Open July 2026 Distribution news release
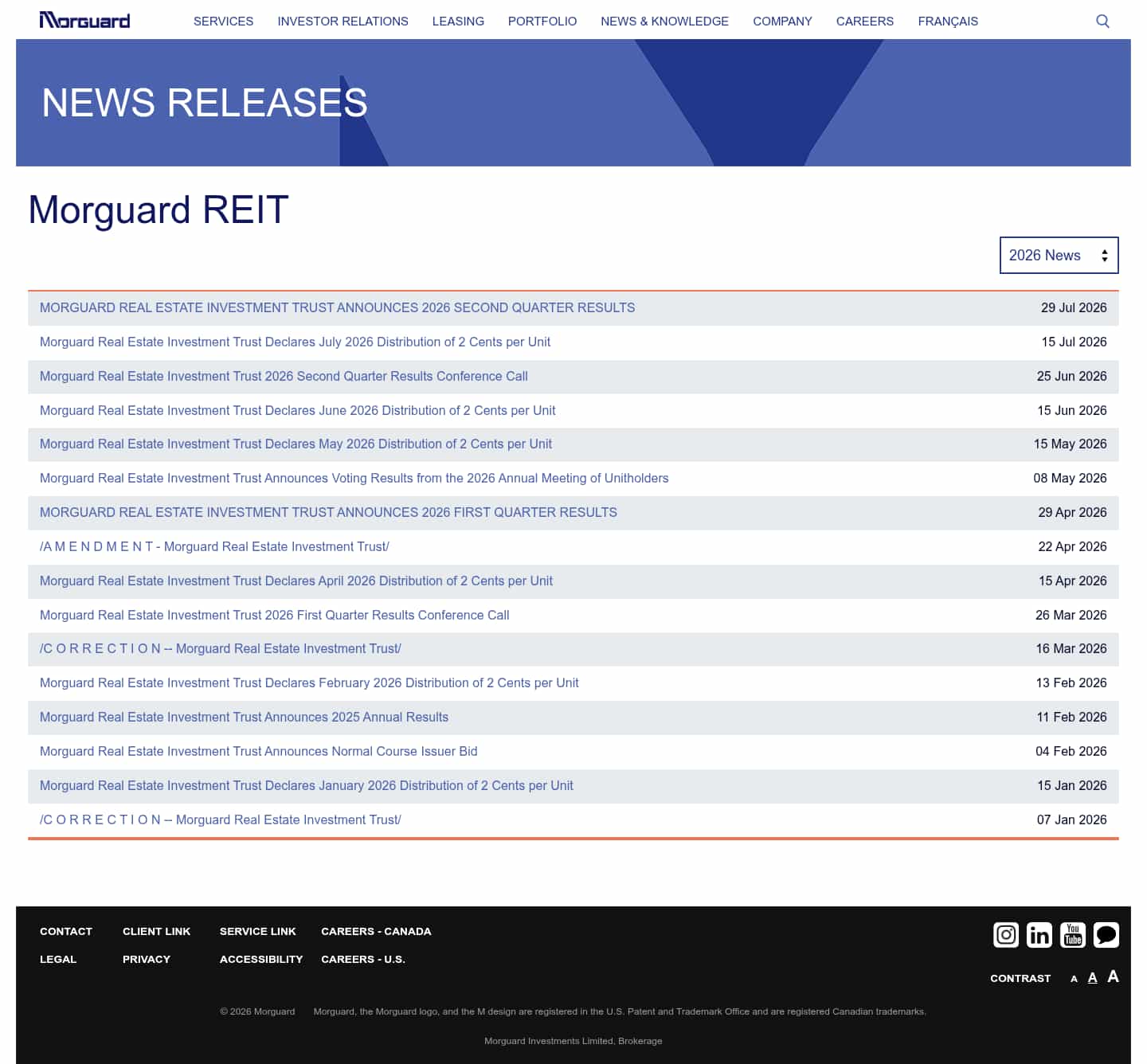Screen dimensions: 1147x1064 pos(295,342)
